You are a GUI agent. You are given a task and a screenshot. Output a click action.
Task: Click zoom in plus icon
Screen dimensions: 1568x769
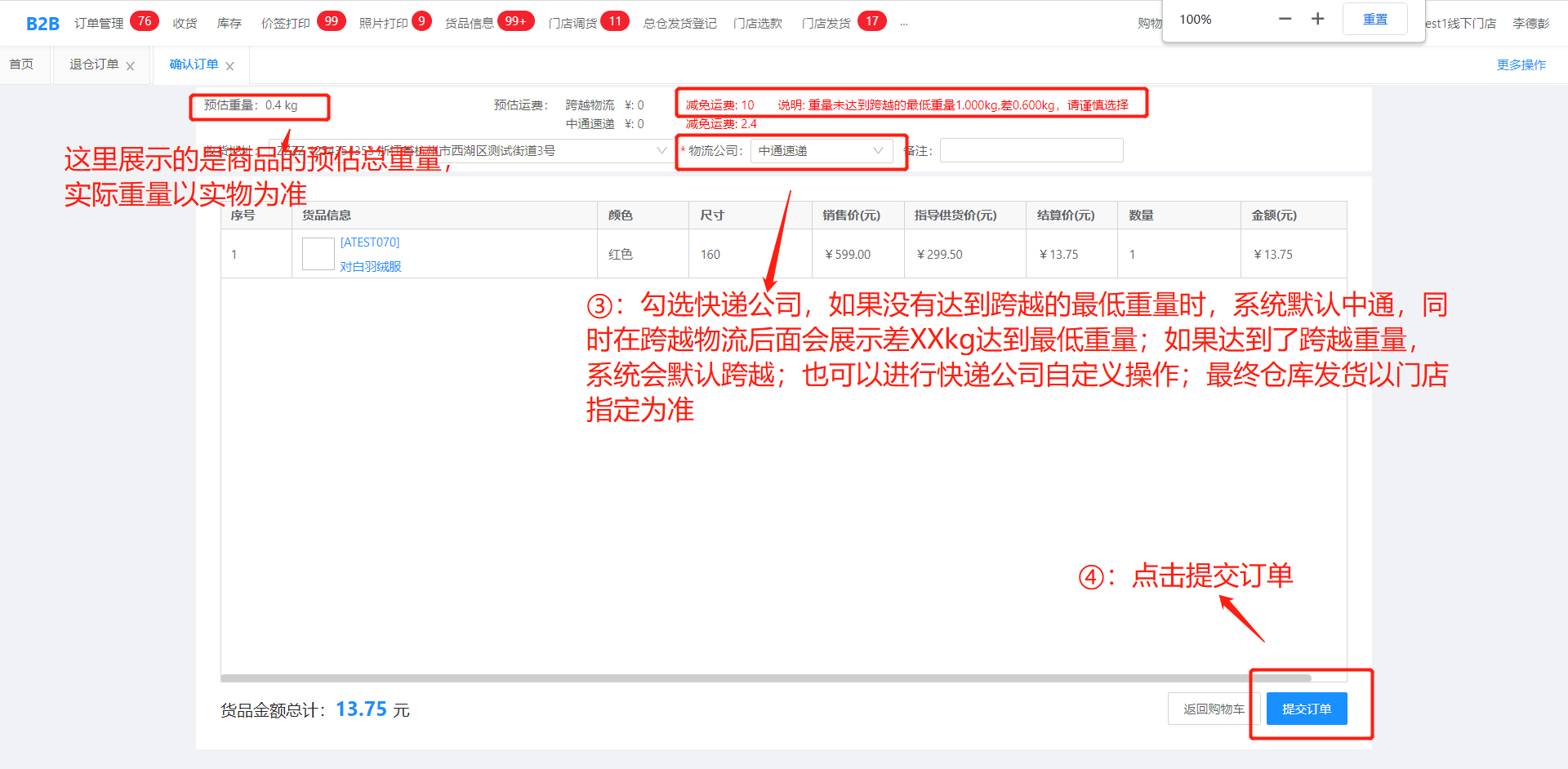(1317, 19)
